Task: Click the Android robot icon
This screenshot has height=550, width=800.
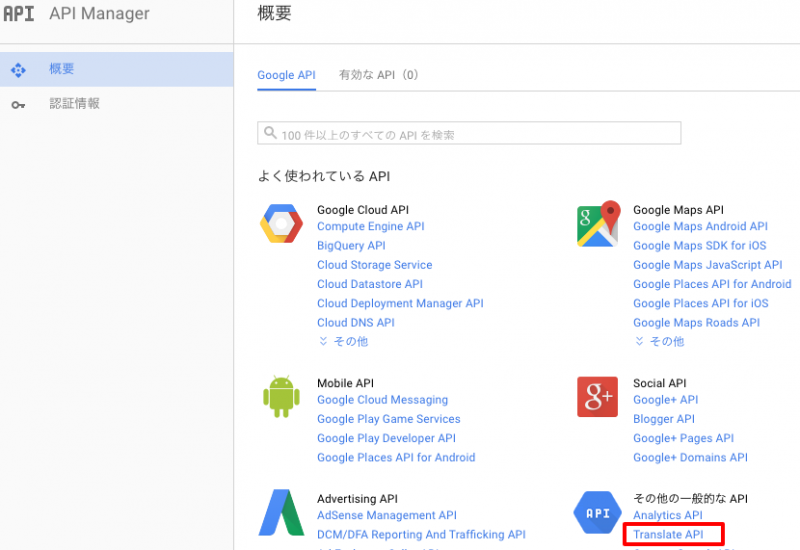Action: click(x=281, y=396)
